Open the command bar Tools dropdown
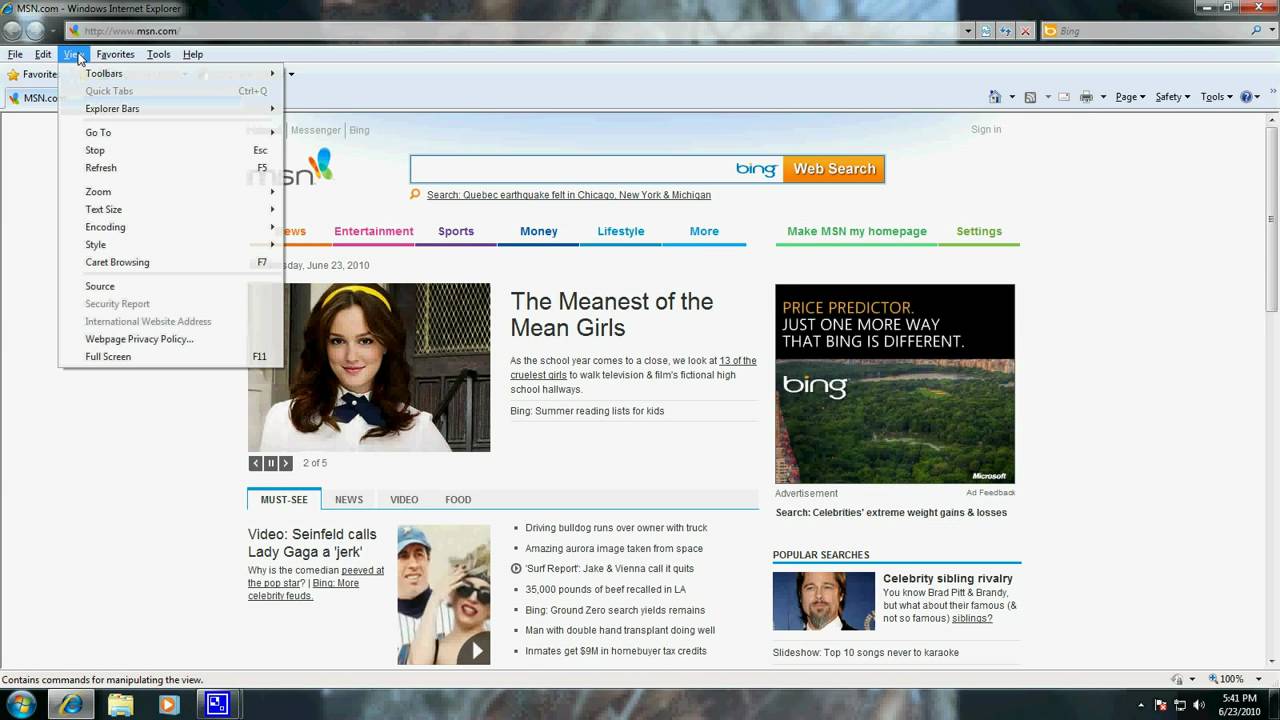 (1216, 97)
